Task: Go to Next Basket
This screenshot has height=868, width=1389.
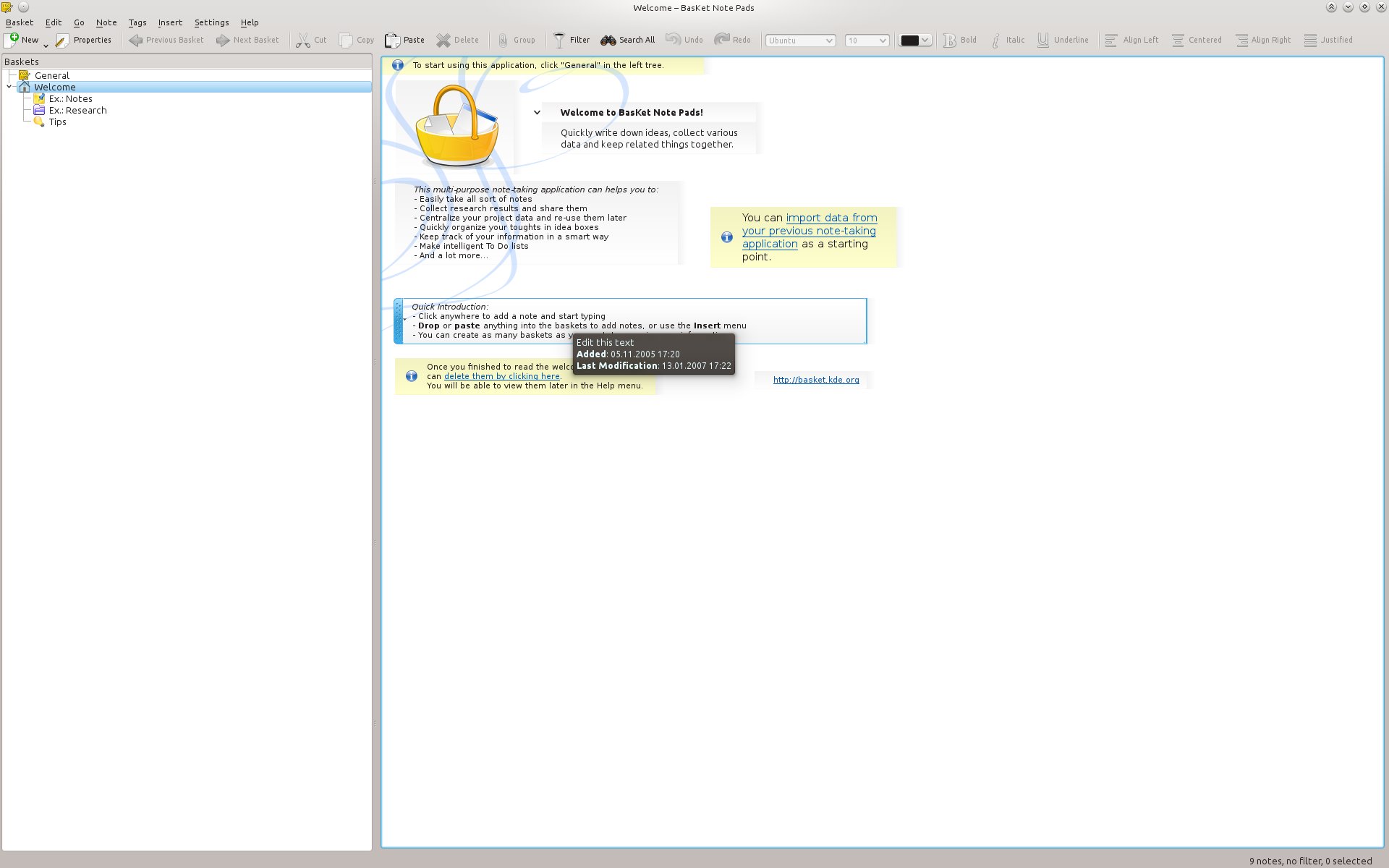Action: coord(247,40)
